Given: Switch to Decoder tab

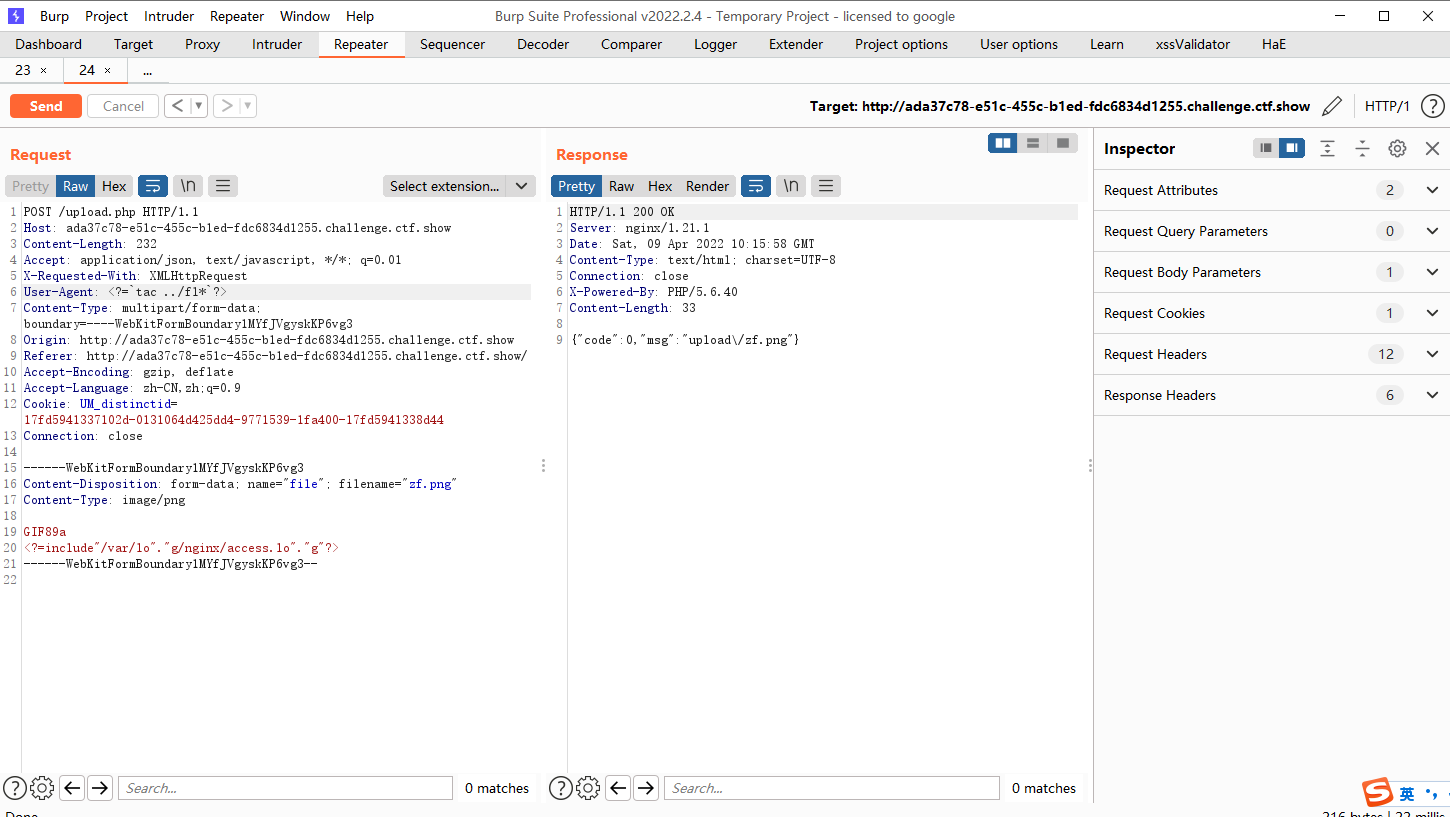Looking at the screenshot, I should pyautogui.click(x=543, y=44).
